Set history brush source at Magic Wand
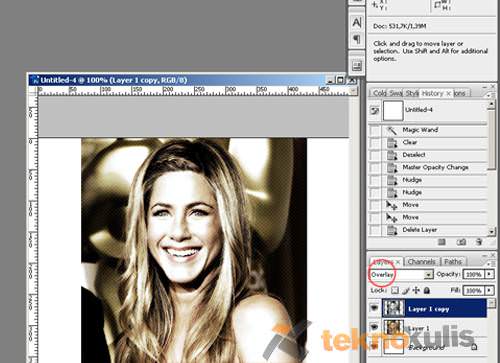This screenshot has height=363, width=500. coord(375,130)
